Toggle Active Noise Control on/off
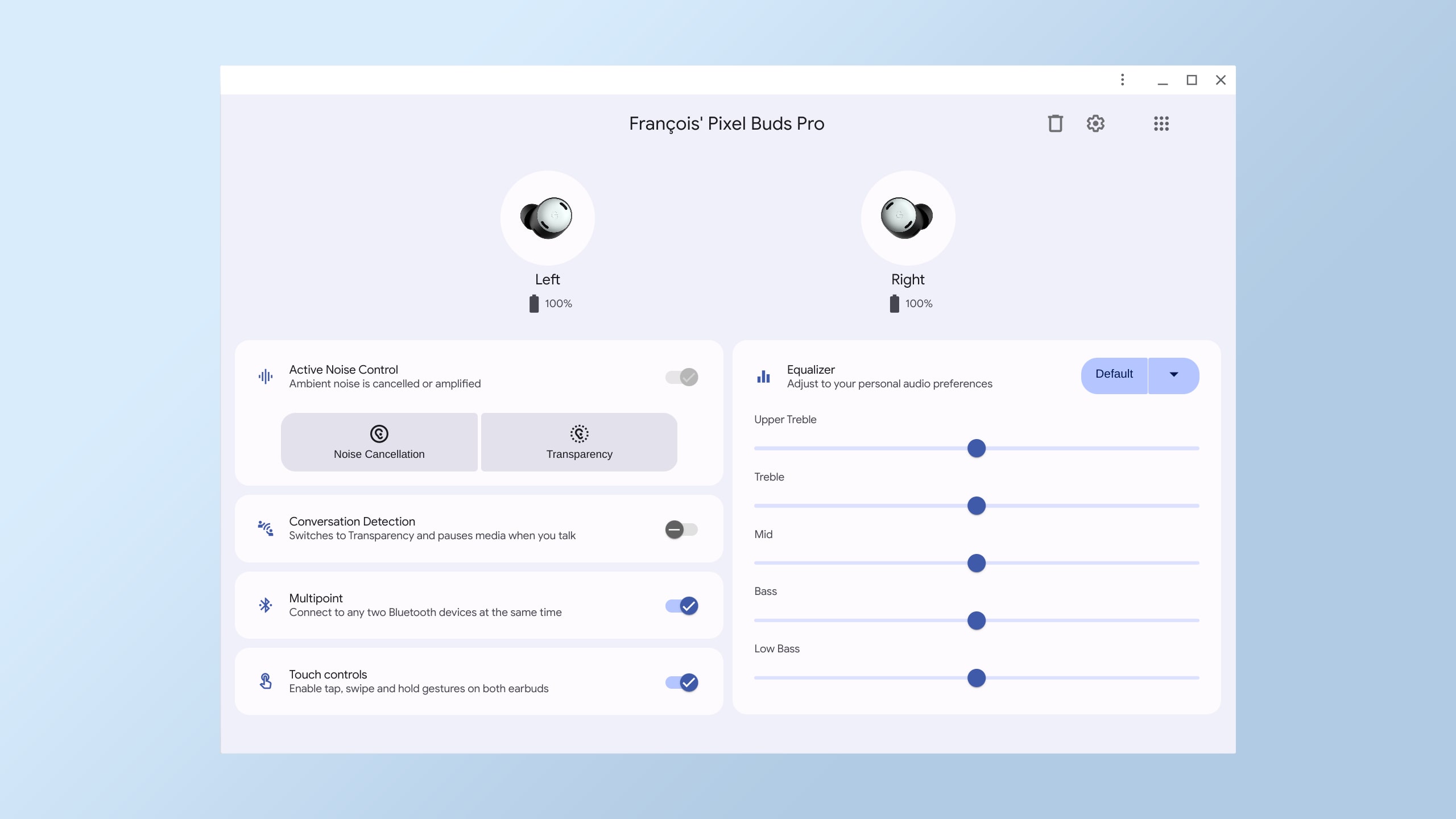Screen dimensions: 1456x819 681,377
